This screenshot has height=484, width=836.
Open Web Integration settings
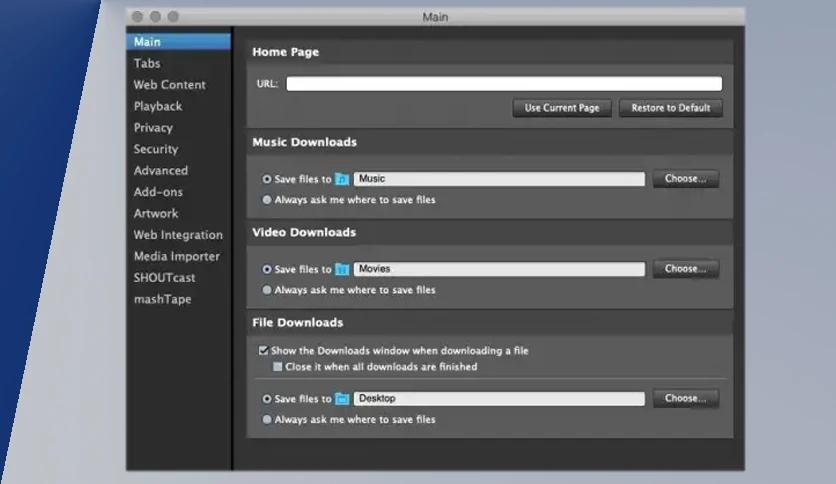click(x=178, y=235)
